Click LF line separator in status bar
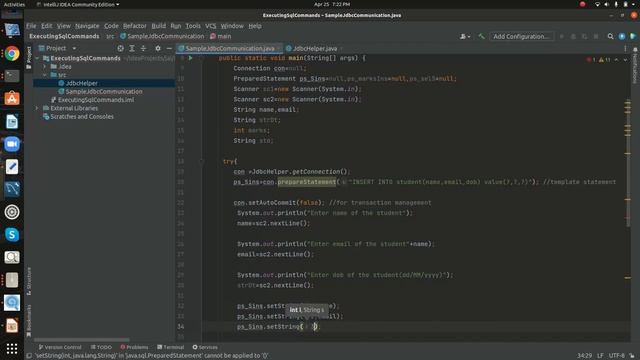 pyautogui.click(x=600, y=356)
